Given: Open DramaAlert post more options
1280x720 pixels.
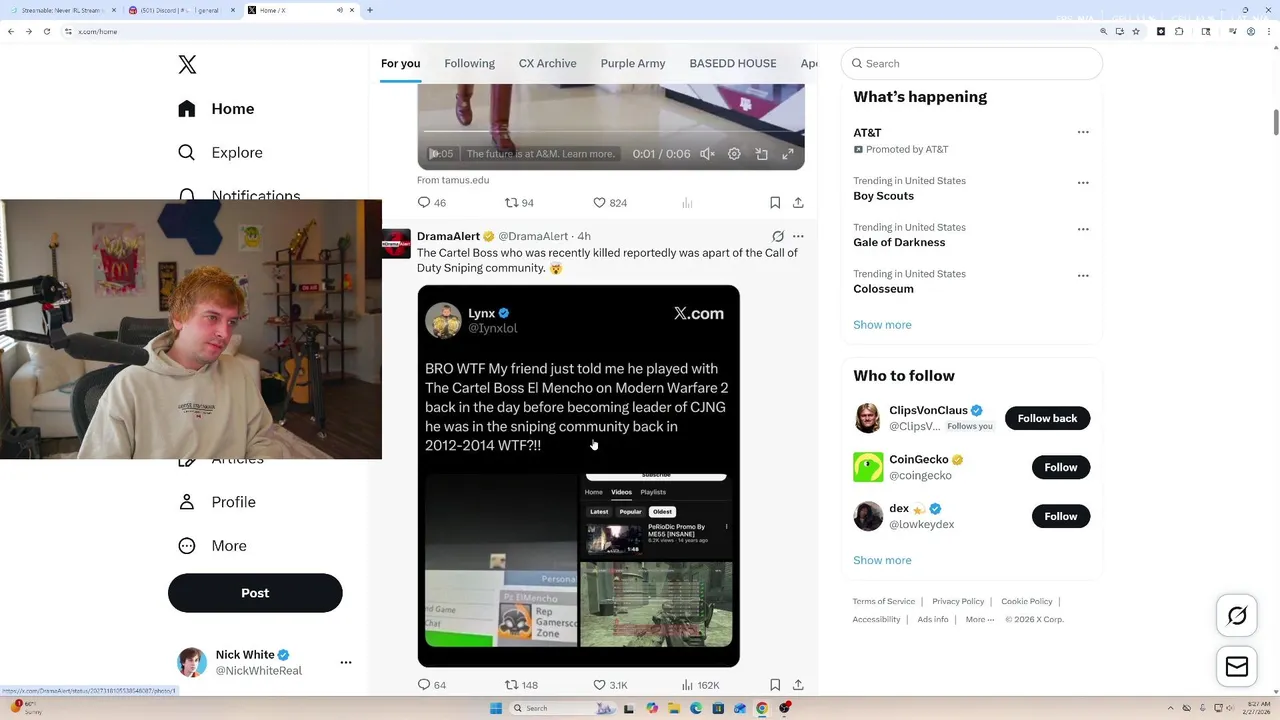Looking at the screenshot, I should (x=798, y=236).
